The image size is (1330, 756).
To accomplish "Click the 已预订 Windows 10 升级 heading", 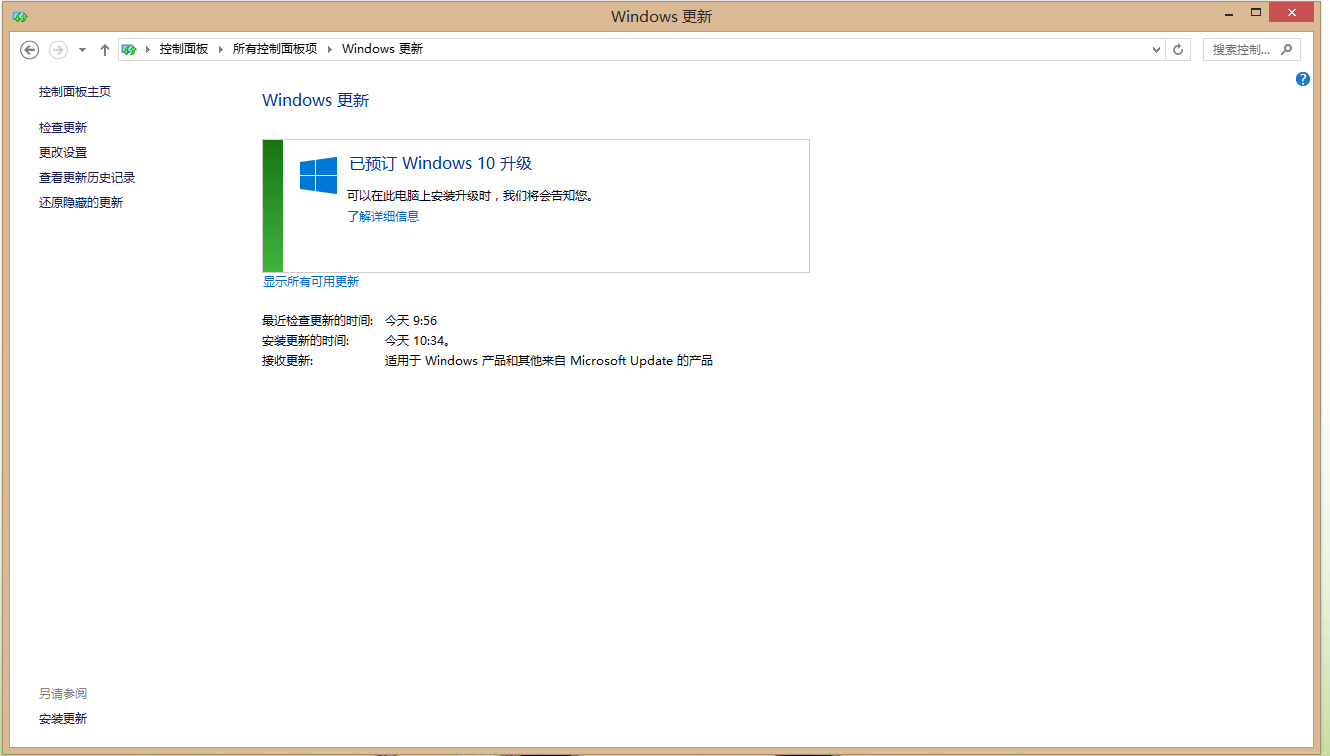I will coord(441,164).
